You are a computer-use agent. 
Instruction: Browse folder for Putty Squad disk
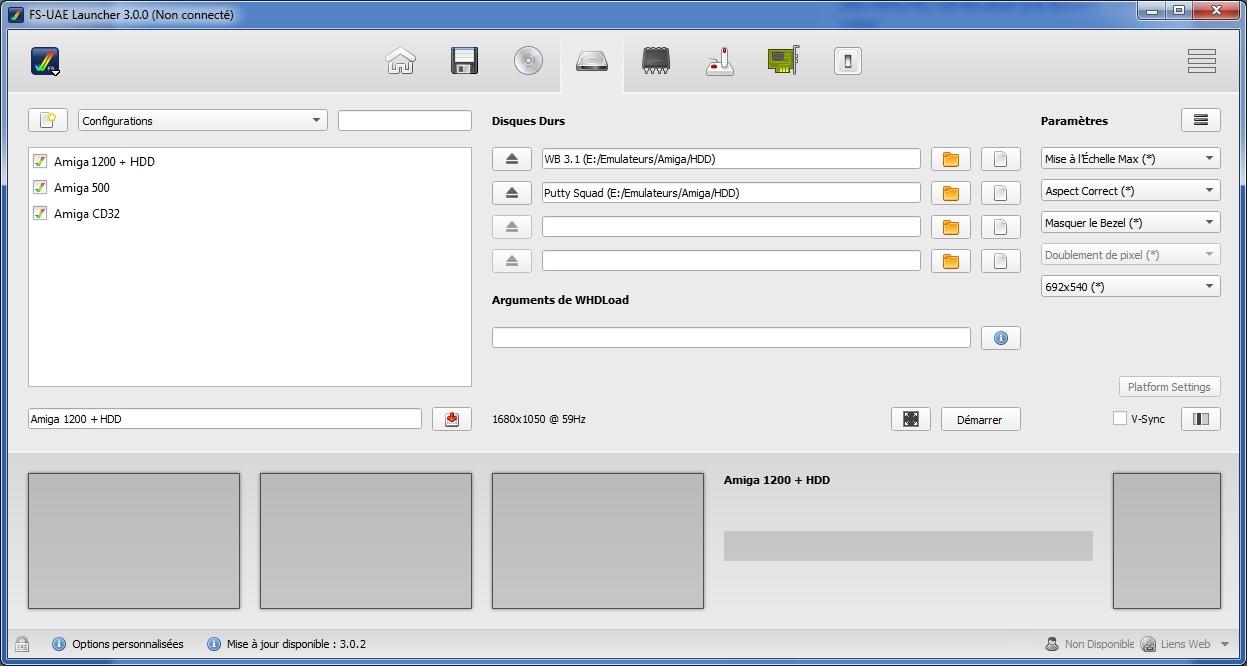[x=950, y=193]
